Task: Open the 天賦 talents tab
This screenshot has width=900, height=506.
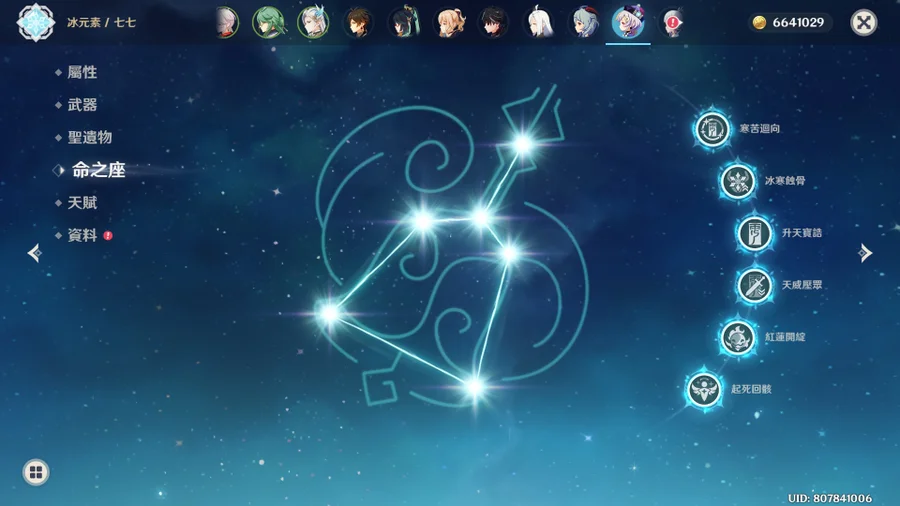Action: click(82, 203)
